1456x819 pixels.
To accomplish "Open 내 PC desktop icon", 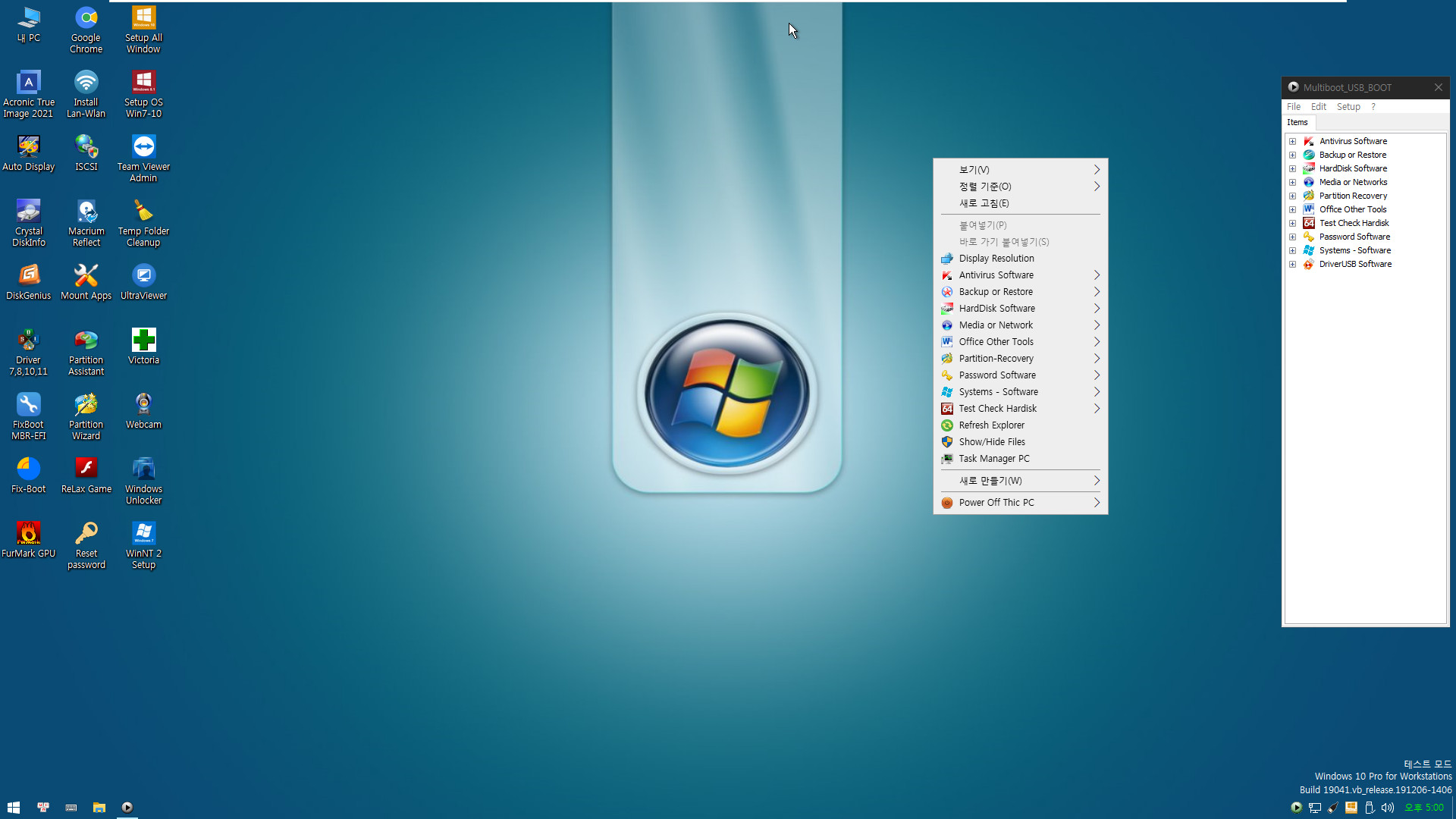I will click(x=29, y=24).
